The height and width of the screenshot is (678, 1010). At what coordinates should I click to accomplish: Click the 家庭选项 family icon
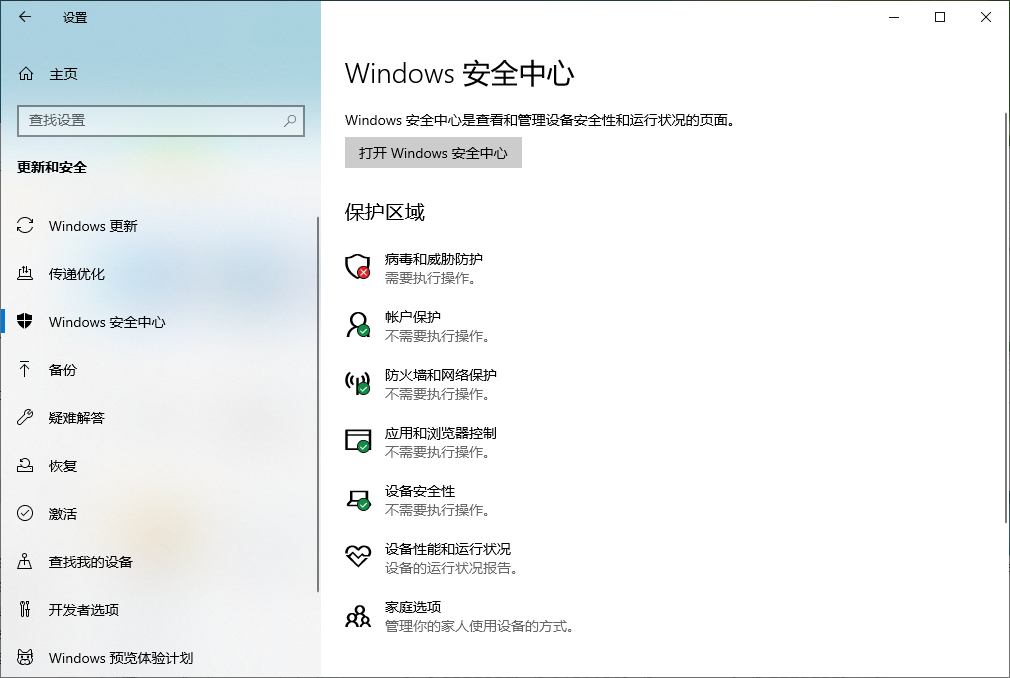tap(358, 615)
